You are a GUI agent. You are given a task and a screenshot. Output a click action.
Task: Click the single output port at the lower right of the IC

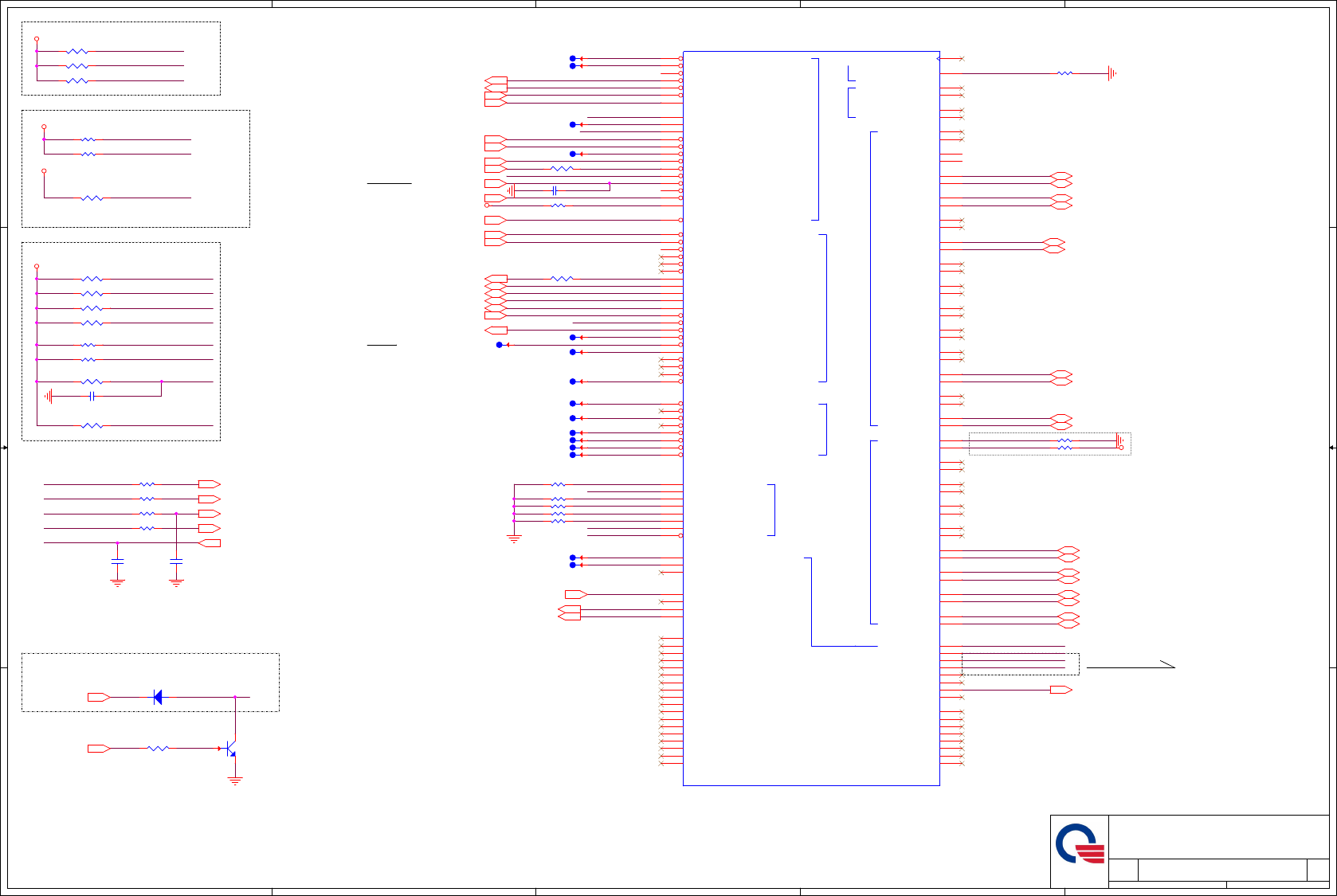pos(1061,690)
